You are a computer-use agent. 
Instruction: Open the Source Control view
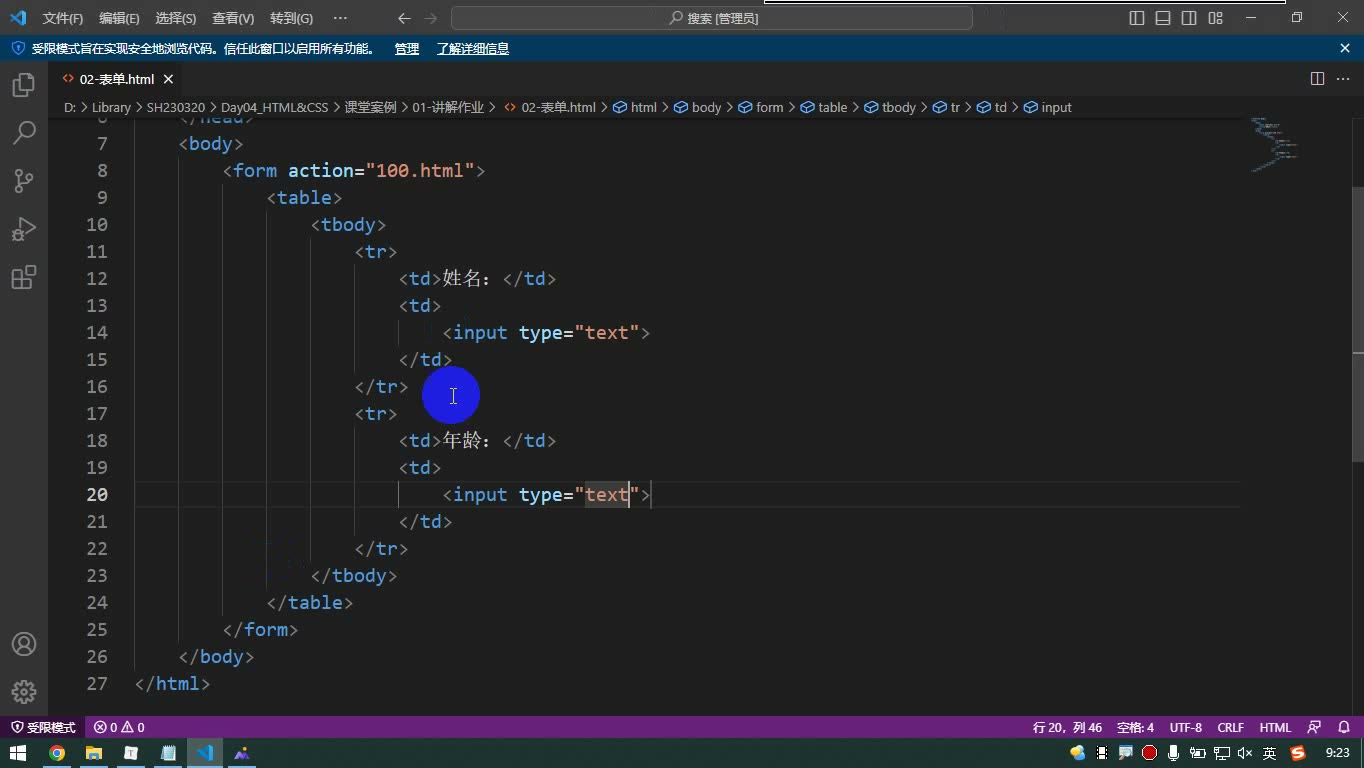click(24, 181)
